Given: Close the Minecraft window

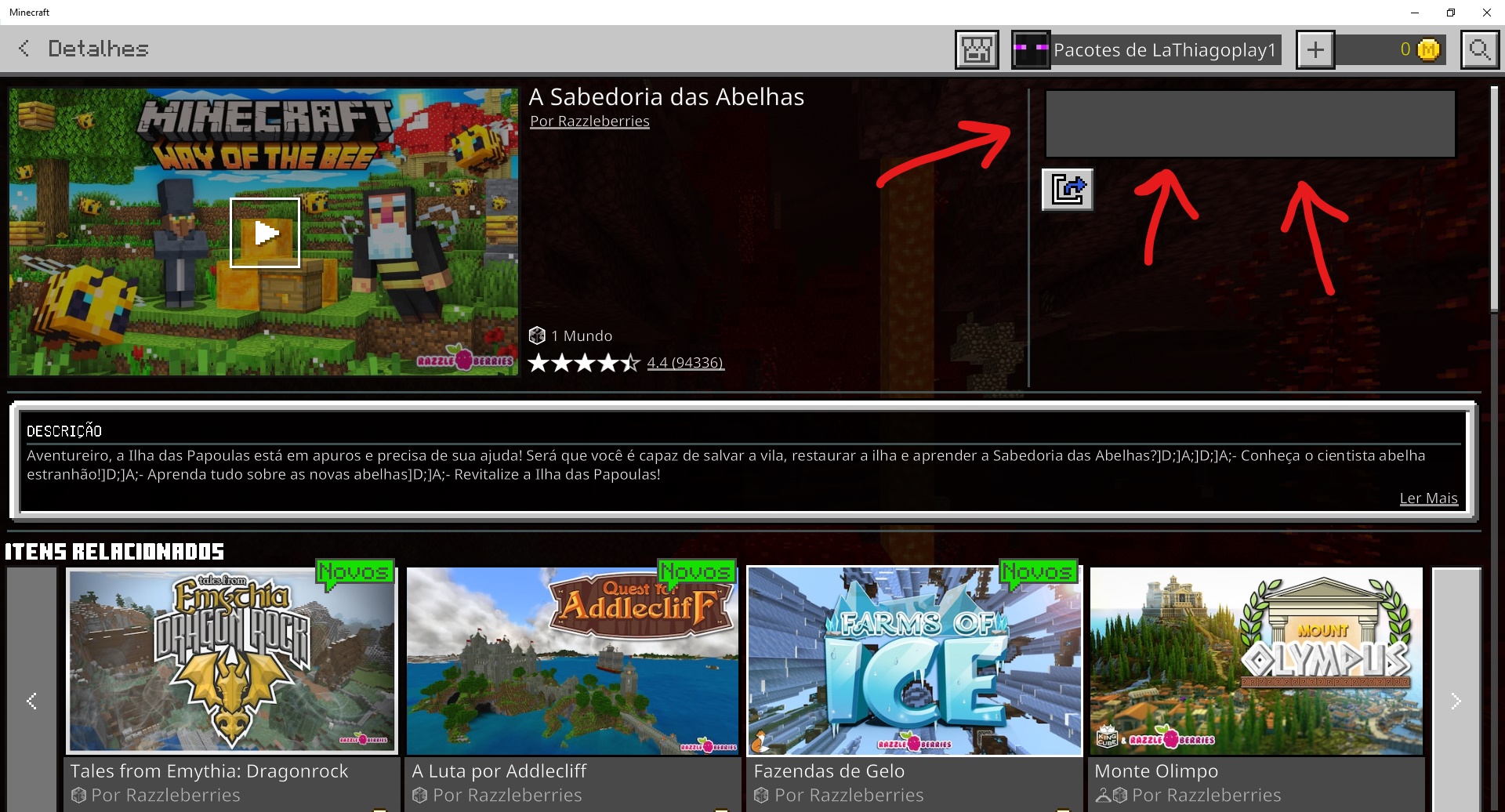Looking at the screenshot, I should [x=1487, y=13].
